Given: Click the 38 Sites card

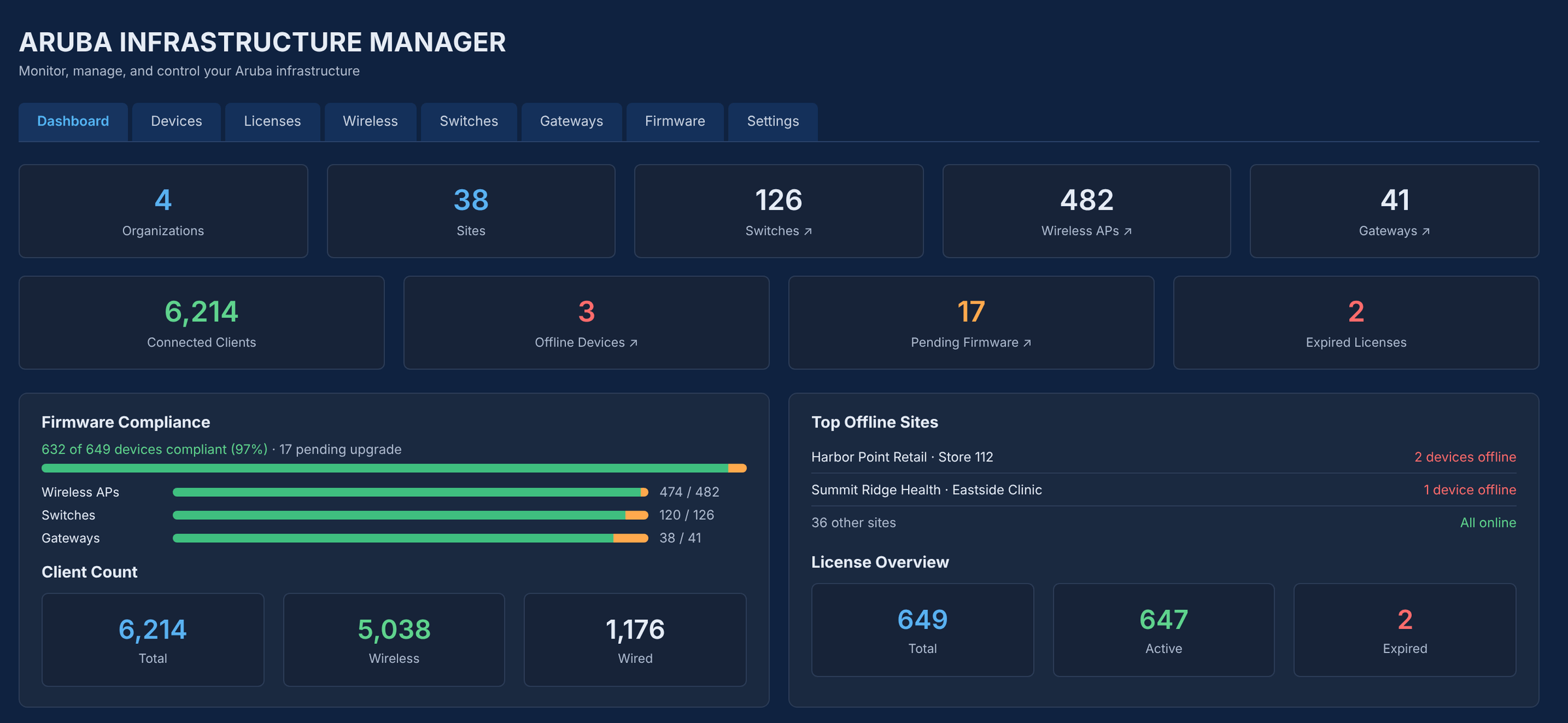Looking at the screenshot, I should point(471,211).
